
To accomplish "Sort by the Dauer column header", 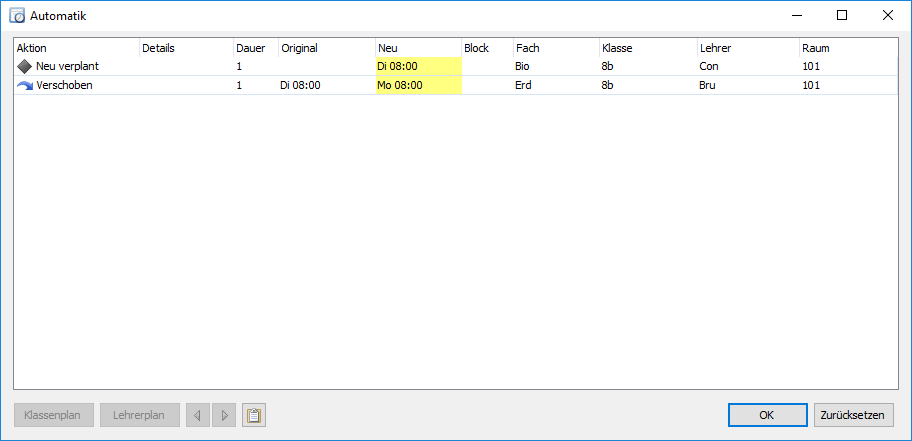I will click(x=256, y=48).
